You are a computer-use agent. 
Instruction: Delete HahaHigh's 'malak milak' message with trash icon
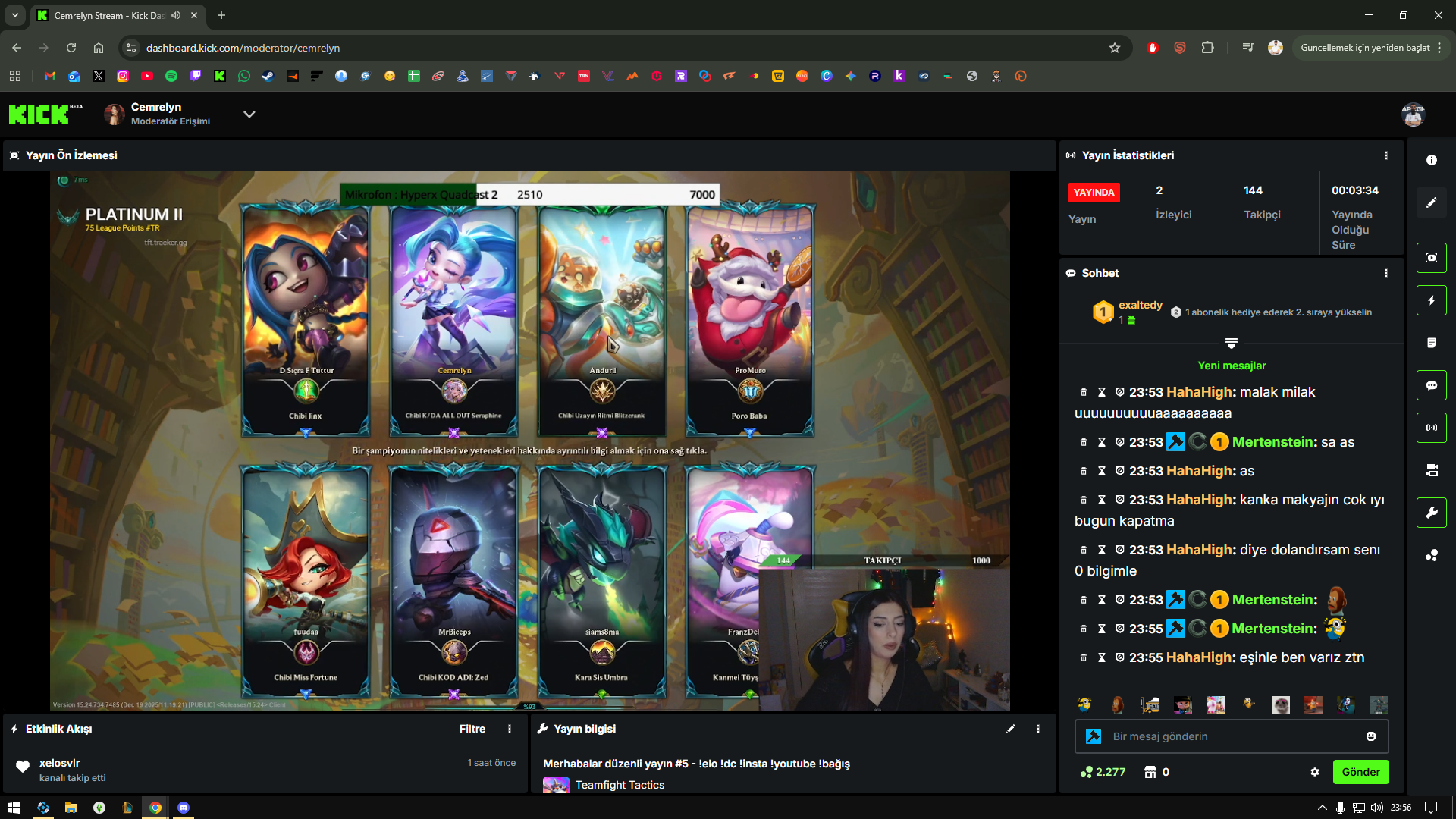pyautogui.click(x=1084, y=392)
